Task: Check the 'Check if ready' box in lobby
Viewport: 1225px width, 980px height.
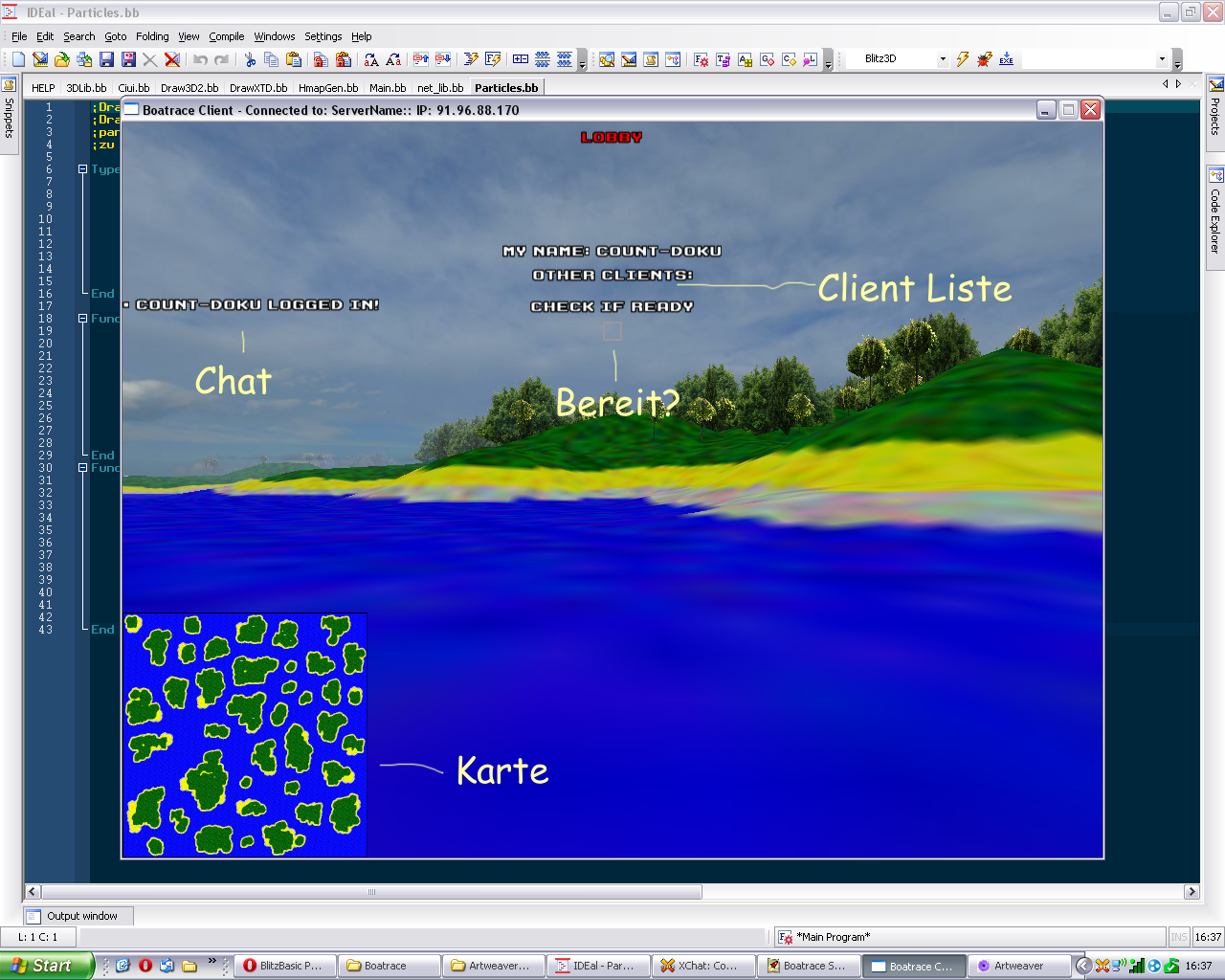Action: coord(612,331)
